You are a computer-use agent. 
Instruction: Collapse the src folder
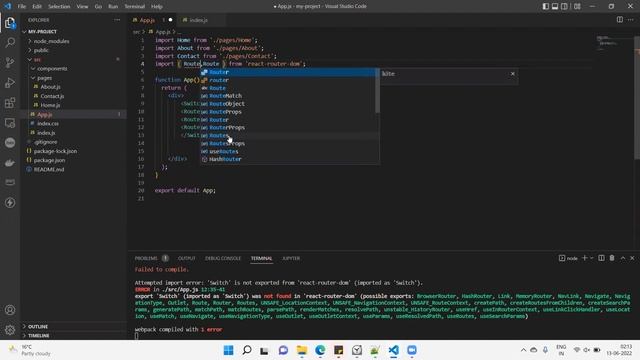tap(37, 59)
